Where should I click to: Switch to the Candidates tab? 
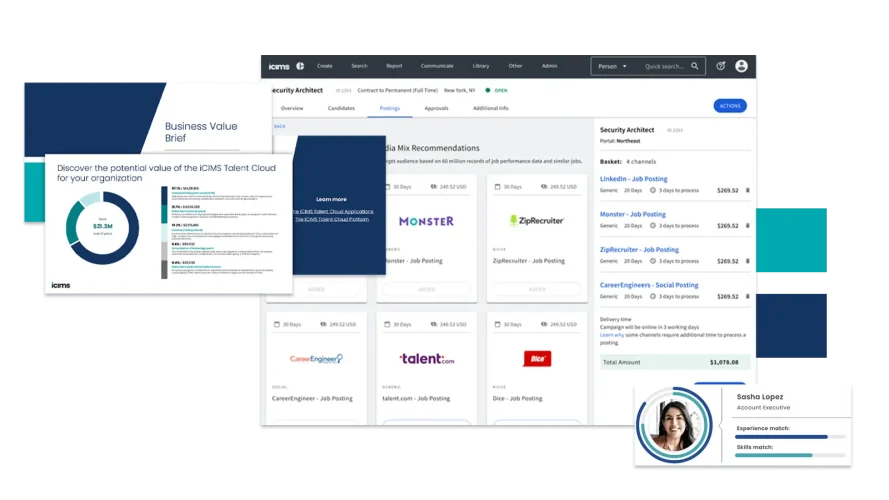point(341,108)
